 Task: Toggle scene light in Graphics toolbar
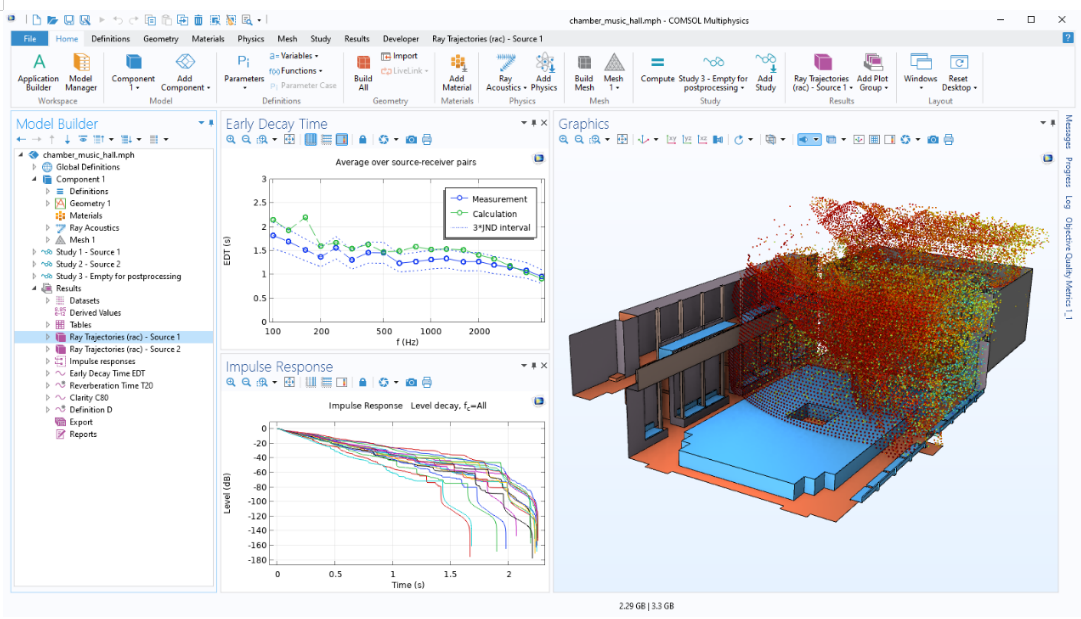pos(803,139)
